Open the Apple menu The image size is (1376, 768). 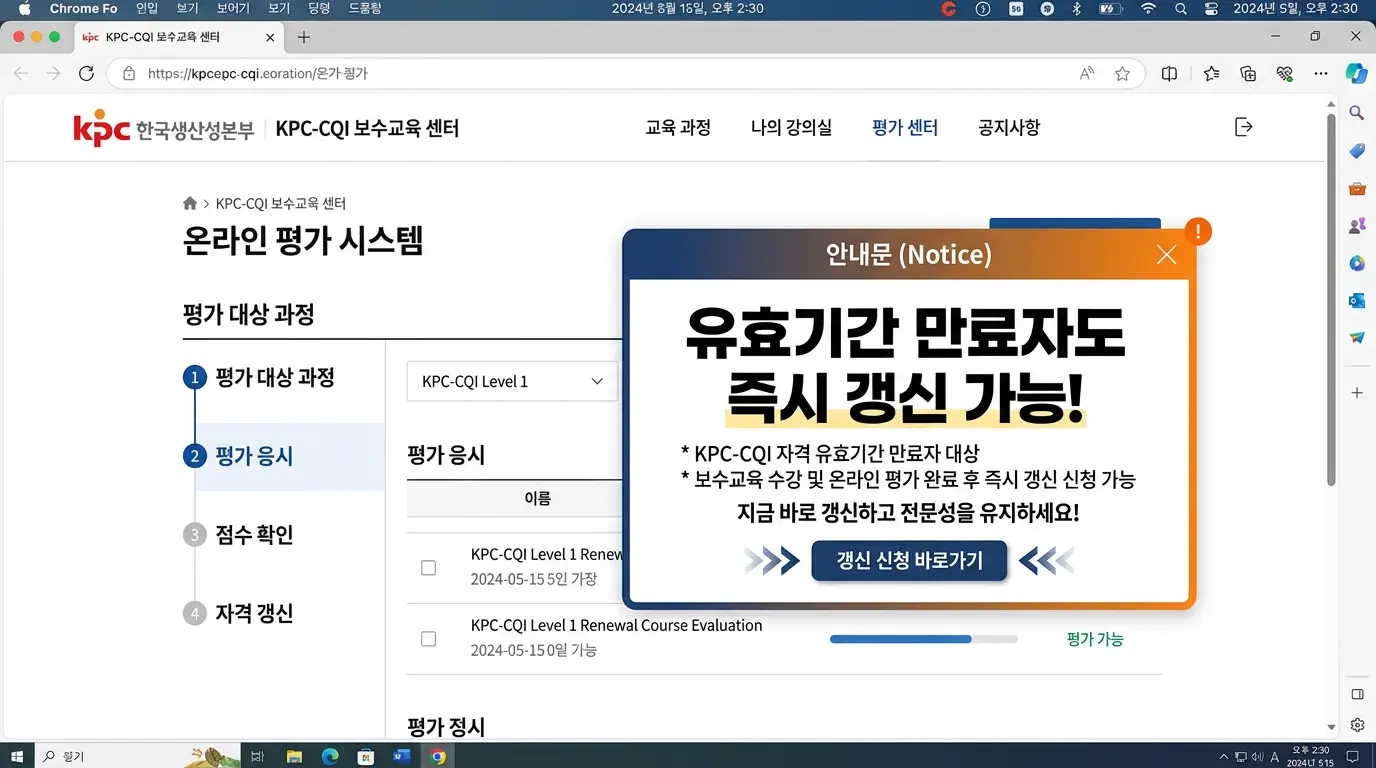pyautogui.click(x=25, y=8)
